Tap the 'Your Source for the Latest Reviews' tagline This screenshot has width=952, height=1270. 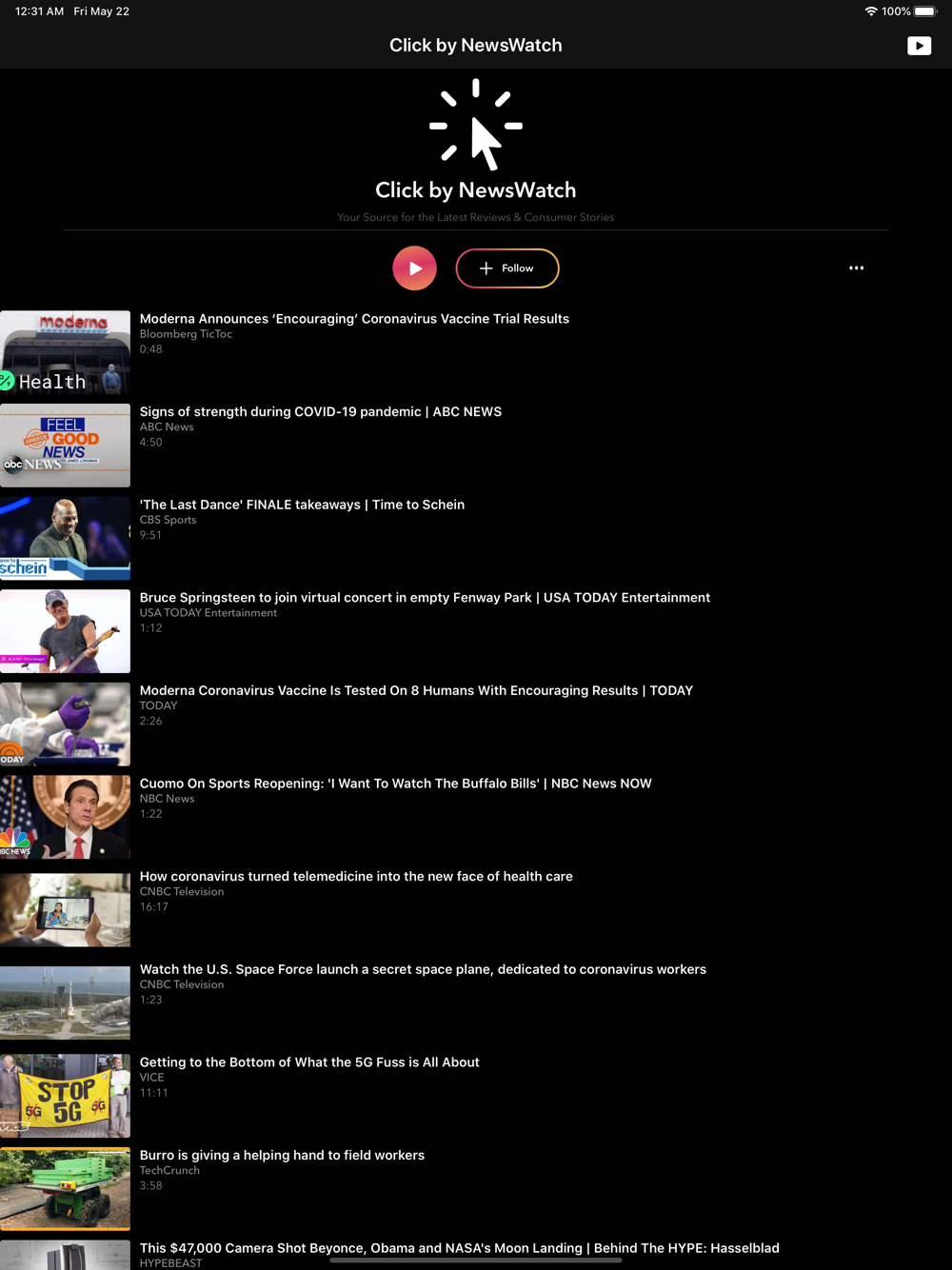pos(476,217)
